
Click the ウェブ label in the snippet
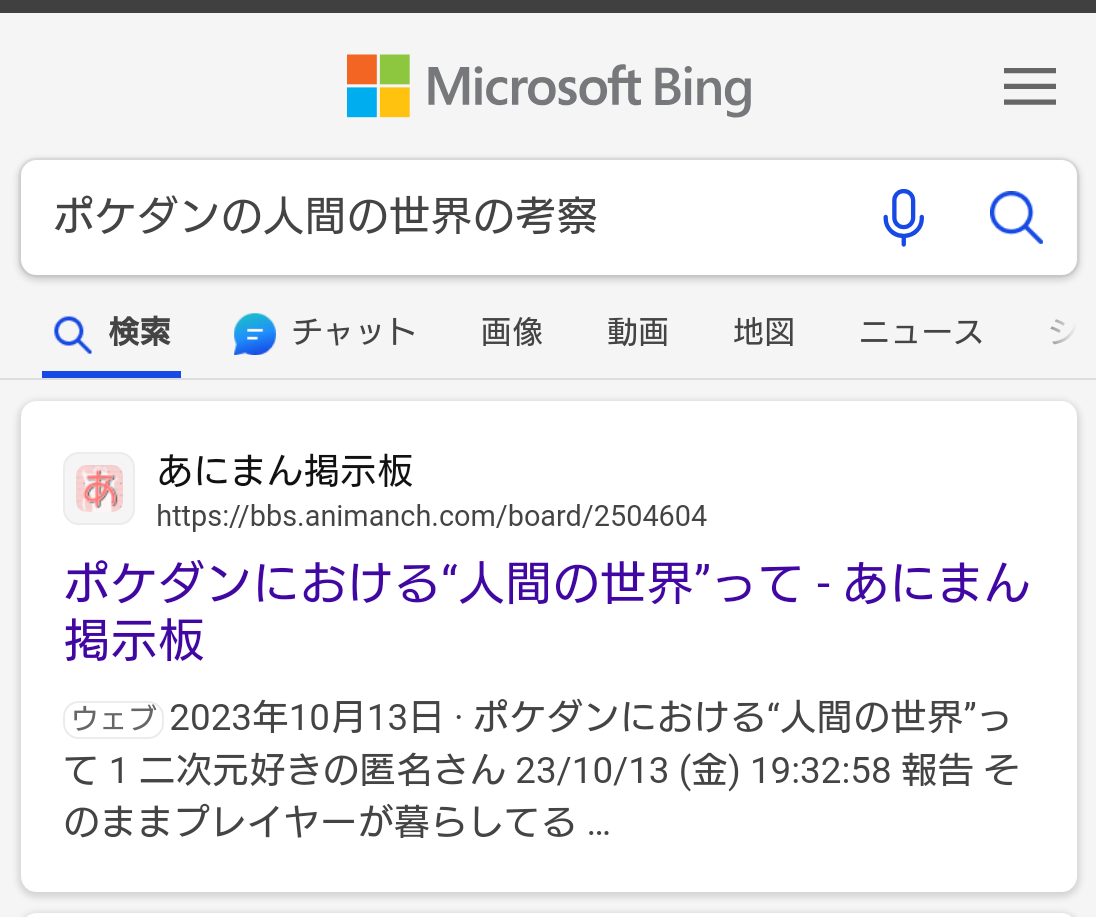tap(114, 718)
